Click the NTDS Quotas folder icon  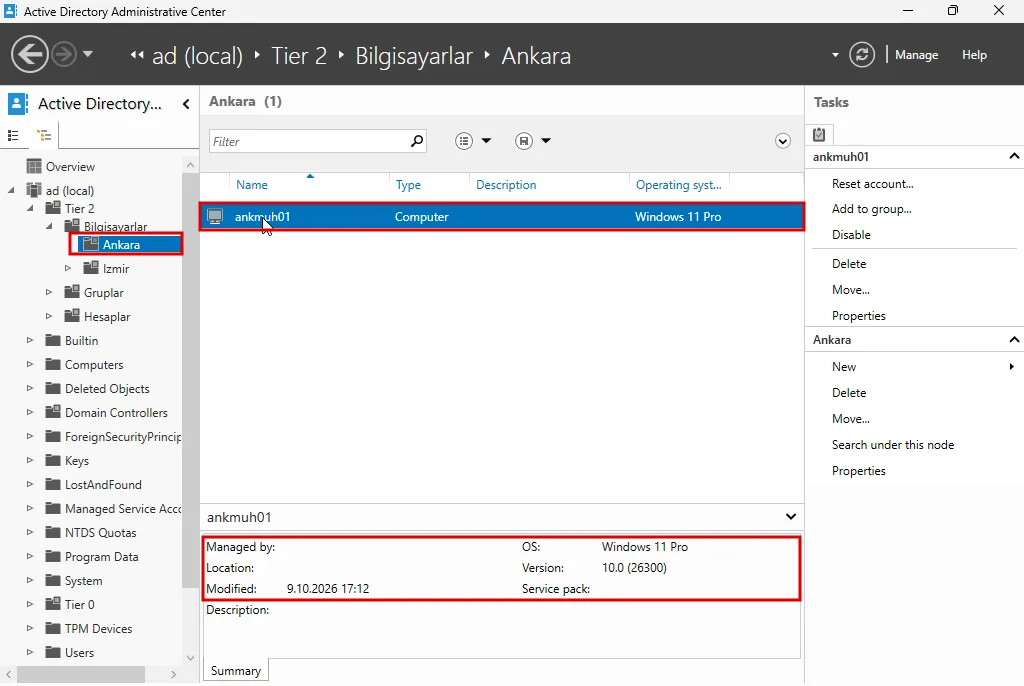[53, 532]
